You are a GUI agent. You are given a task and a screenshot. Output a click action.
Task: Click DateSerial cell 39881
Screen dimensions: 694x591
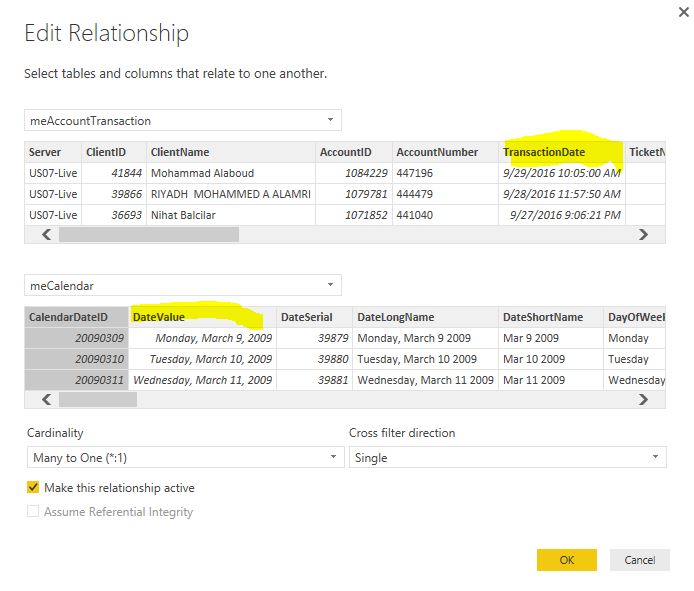point(314,380)
